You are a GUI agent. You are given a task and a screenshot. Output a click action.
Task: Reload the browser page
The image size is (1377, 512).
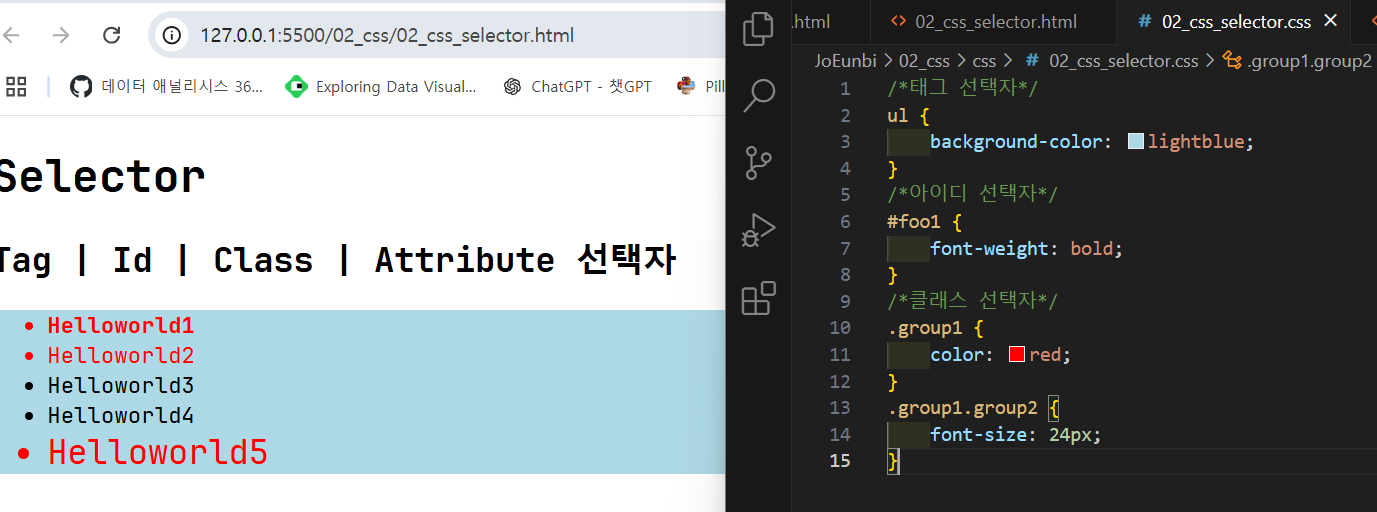(112, 36)
